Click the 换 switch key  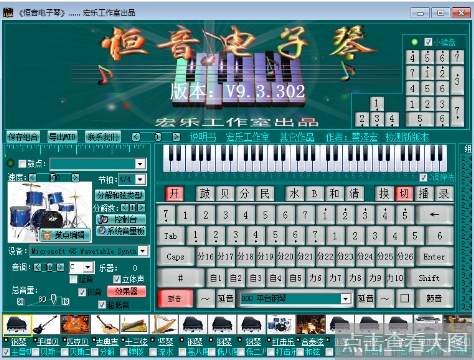click(x=384, y=193)
